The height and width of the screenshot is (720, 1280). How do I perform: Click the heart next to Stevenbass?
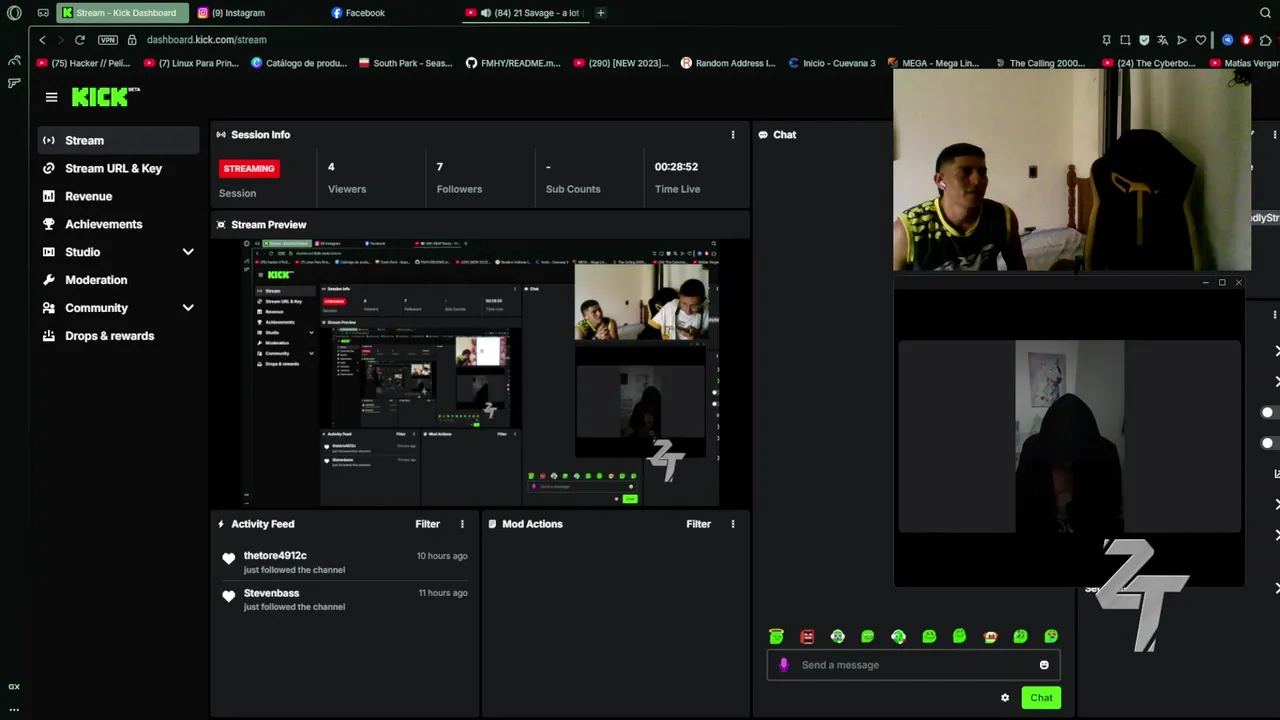[229, 596]
